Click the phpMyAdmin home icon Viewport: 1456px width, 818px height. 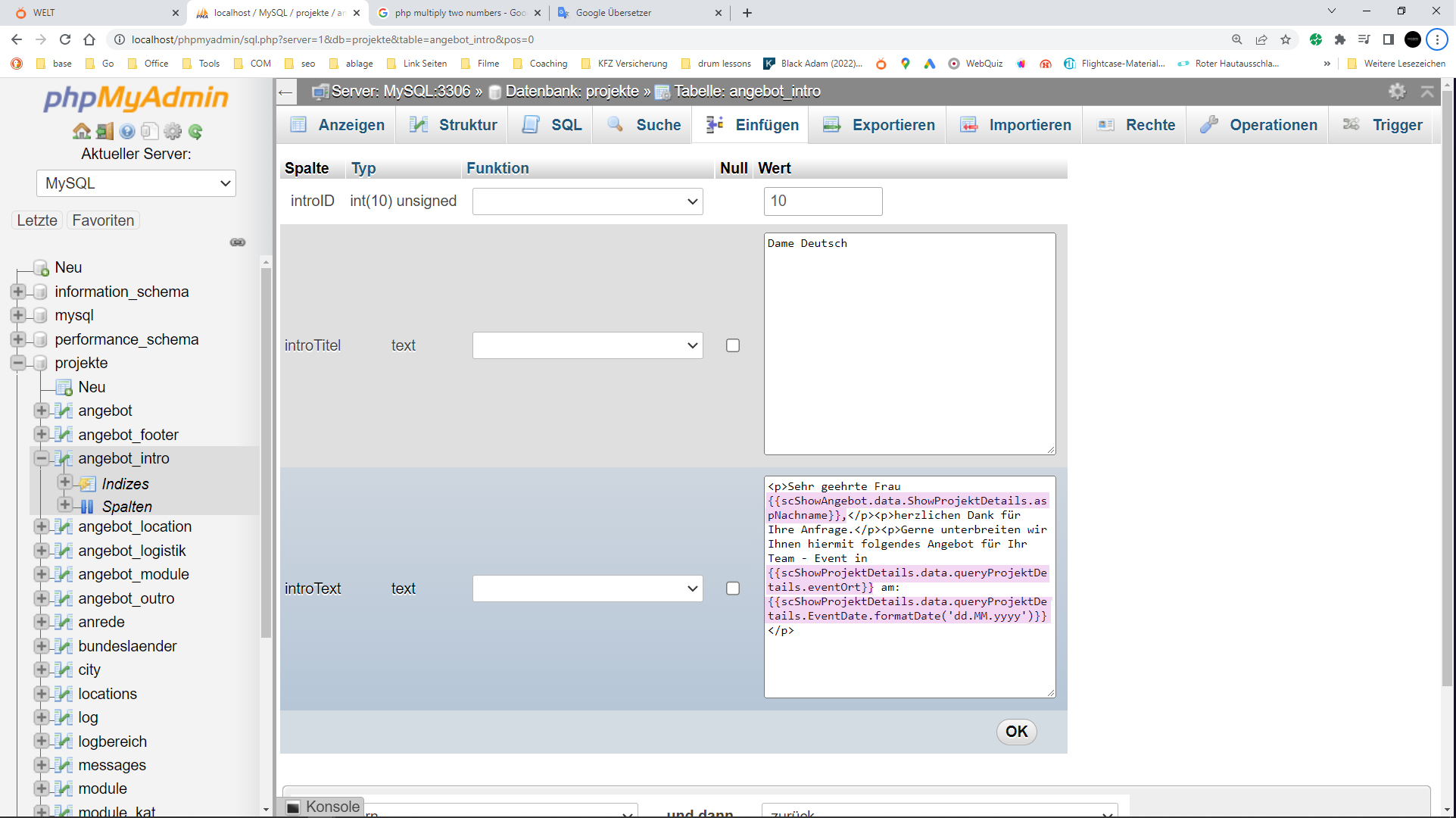81,130
